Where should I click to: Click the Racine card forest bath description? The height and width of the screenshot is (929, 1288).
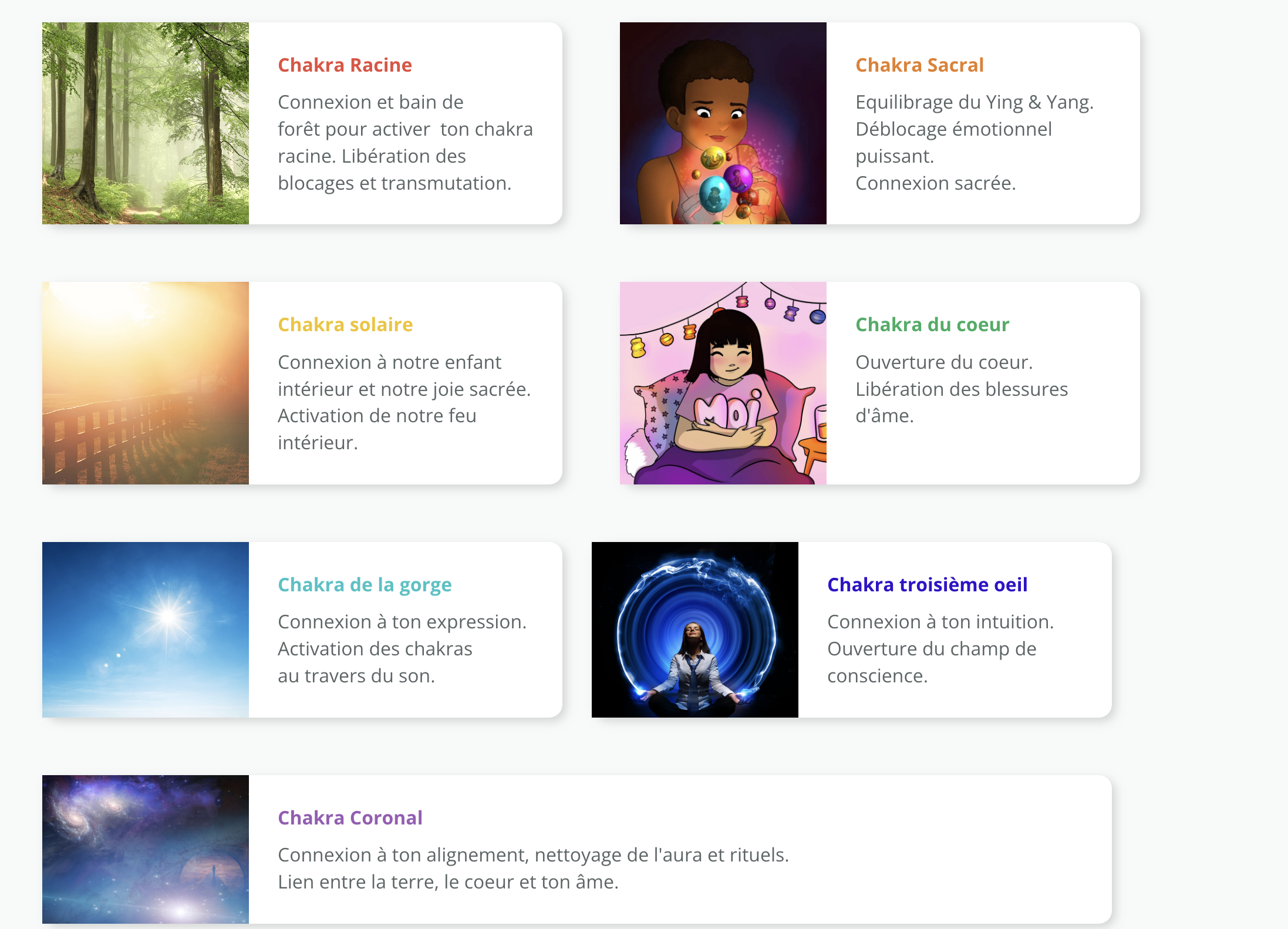tap(405, 143)
